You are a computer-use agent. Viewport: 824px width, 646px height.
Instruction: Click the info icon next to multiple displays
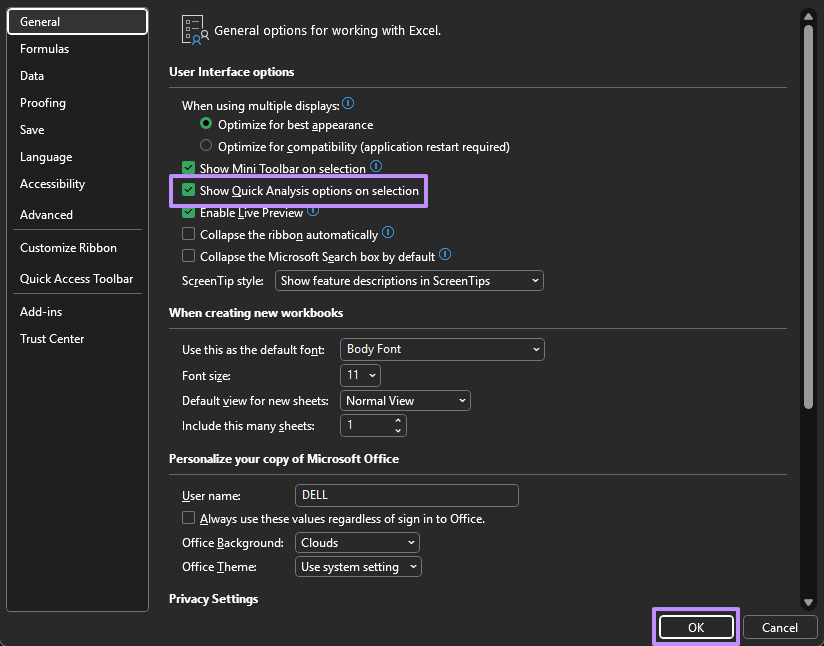pos(346,104)
